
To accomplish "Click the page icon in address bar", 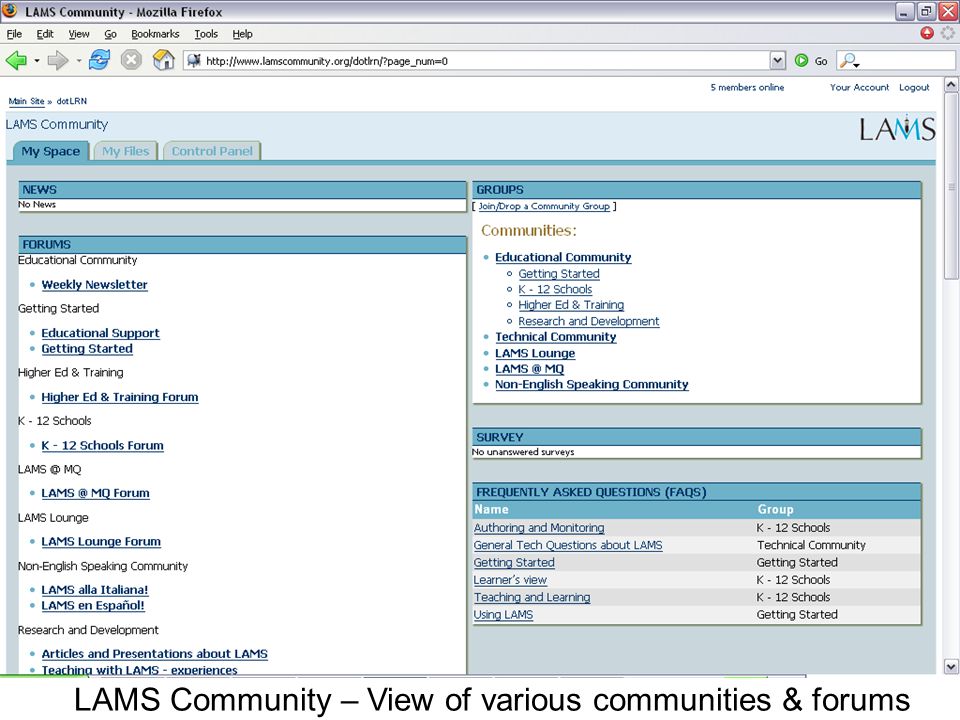I will pyautogui.click(x=194, y=61).
